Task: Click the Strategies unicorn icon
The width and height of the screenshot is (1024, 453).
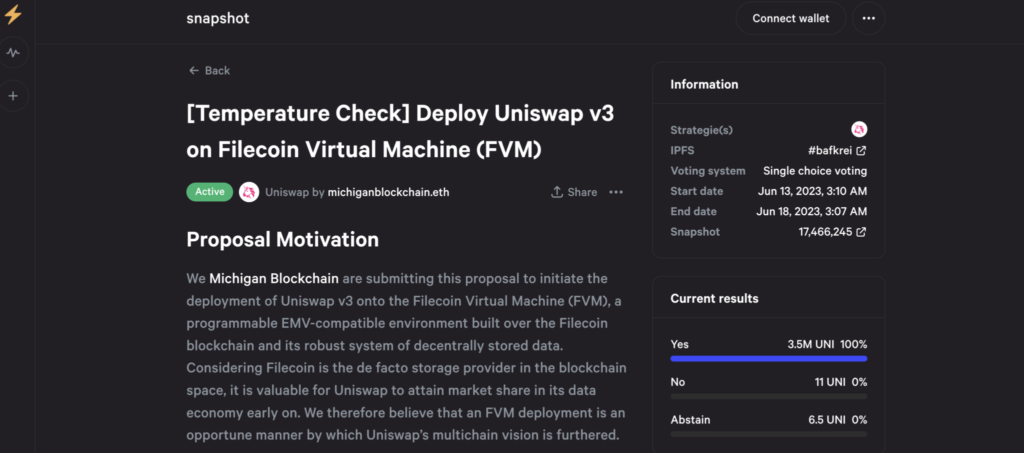Action: (x=859, y=129)
